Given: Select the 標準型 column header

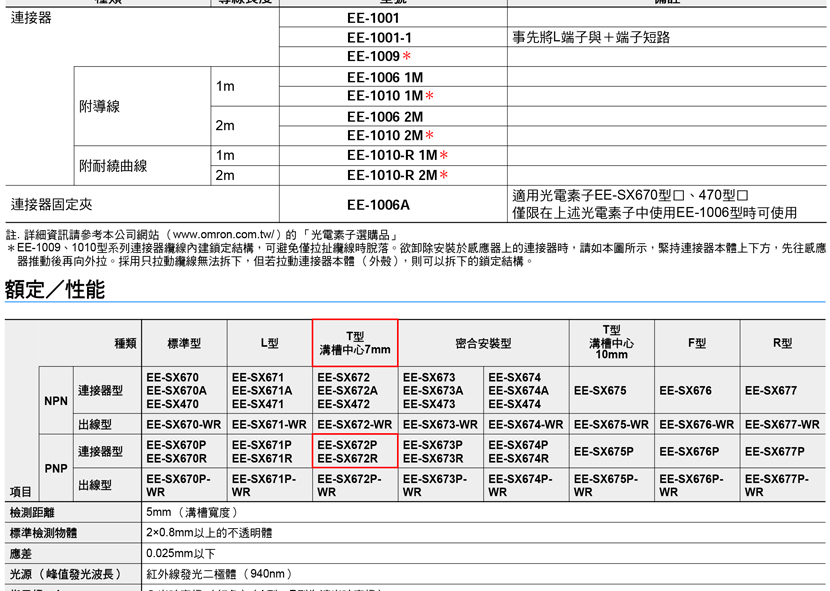Looking at the screenshot, I should 184,344.
